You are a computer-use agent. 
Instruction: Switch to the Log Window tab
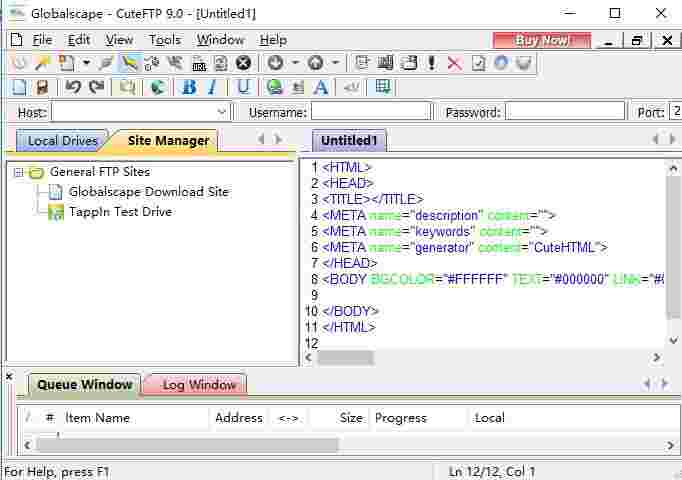[x=199, y=385]
